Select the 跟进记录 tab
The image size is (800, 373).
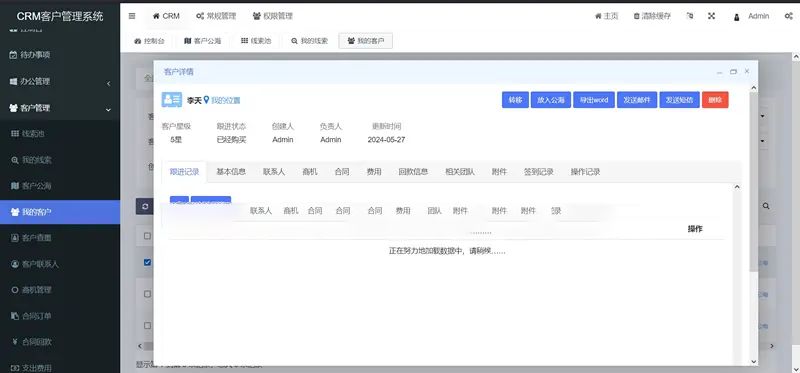point(184,172)
